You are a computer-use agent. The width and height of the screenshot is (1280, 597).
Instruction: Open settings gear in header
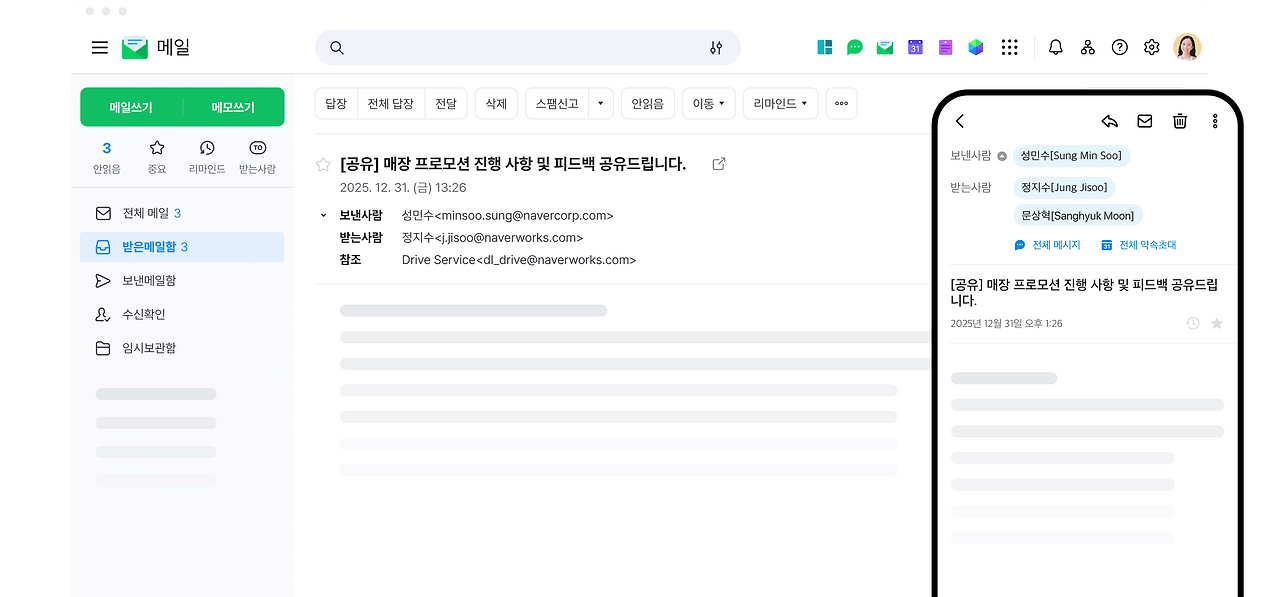point(1152,47)
